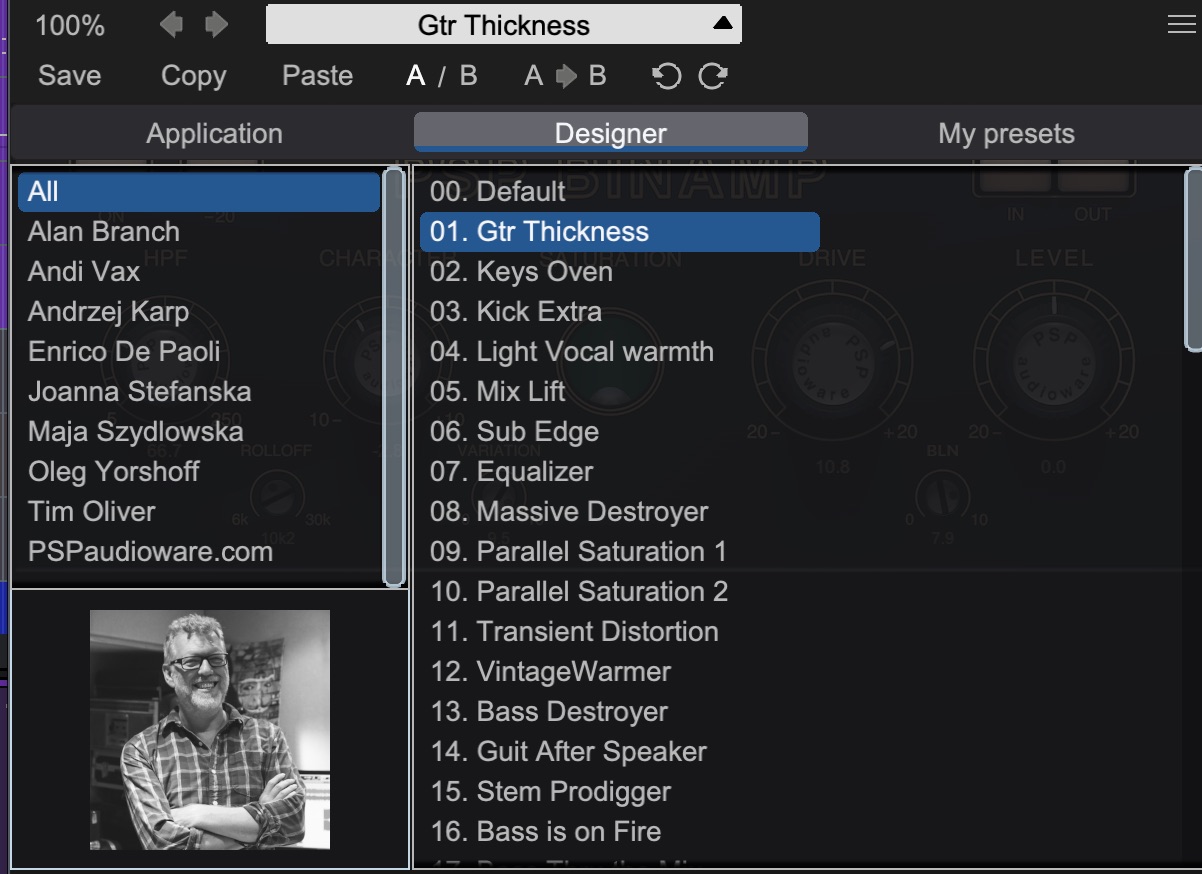Open the hamburger menu icon
This screenshot has width=1202, height=874.
click(x=1181, y=25)
